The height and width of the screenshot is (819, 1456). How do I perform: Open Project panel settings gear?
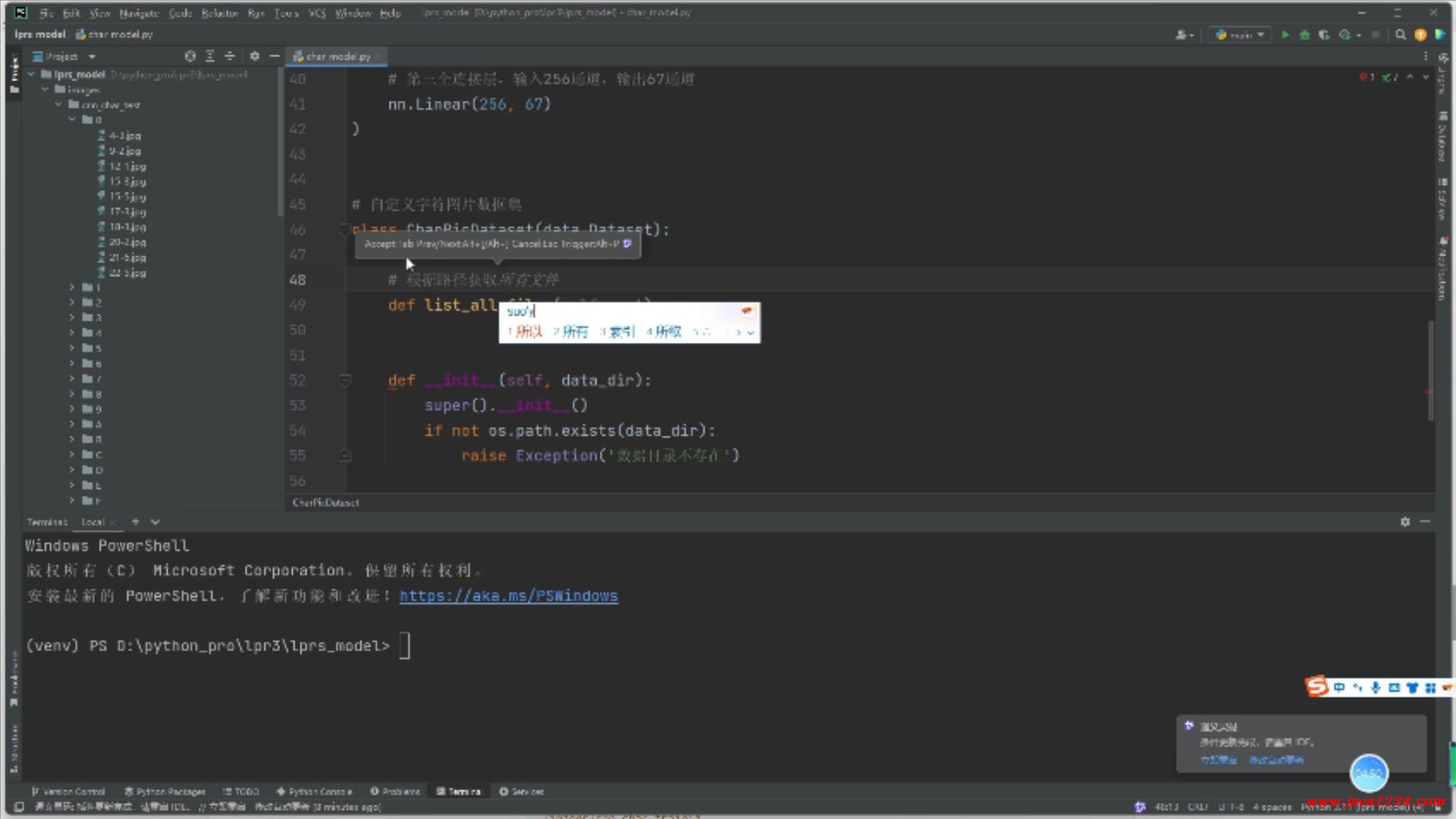[x=255, y=56]
